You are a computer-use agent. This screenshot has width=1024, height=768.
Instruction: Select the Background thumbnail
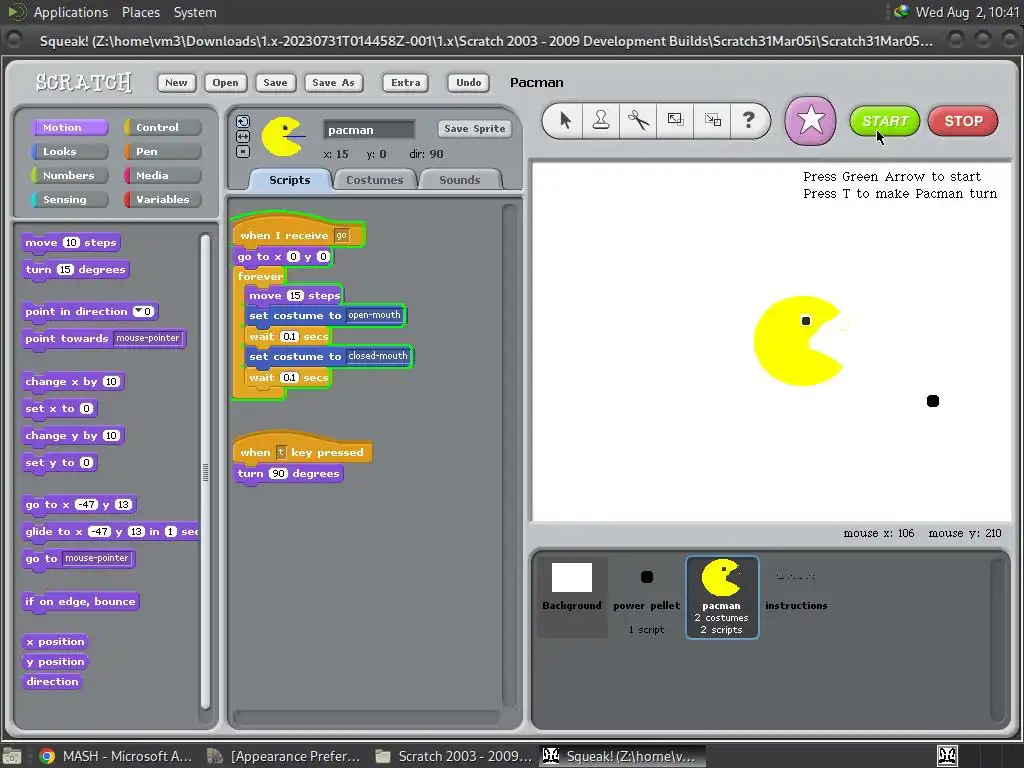click(x=572, y=596)
